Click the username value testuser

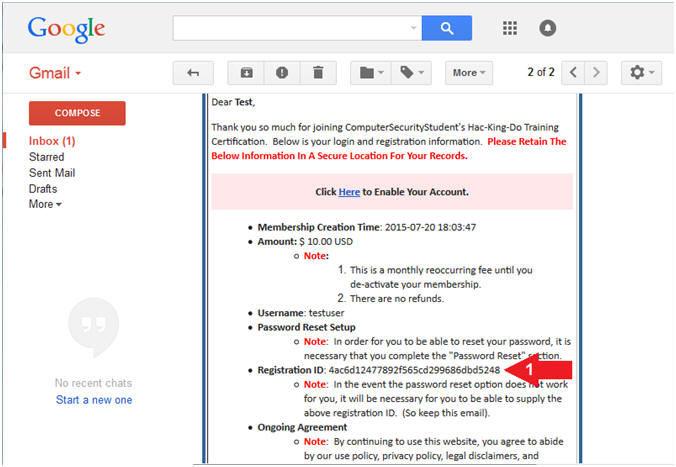(x=326, y=313)
